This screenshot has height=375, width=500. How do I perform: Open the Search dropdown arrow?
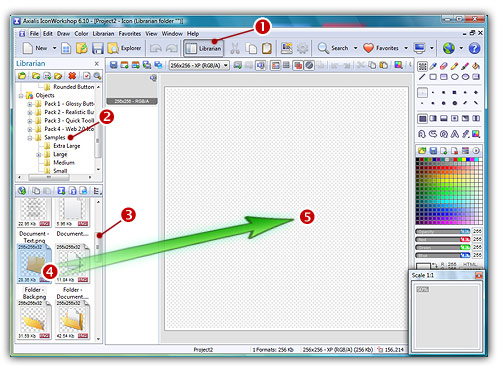coord(355,49)
